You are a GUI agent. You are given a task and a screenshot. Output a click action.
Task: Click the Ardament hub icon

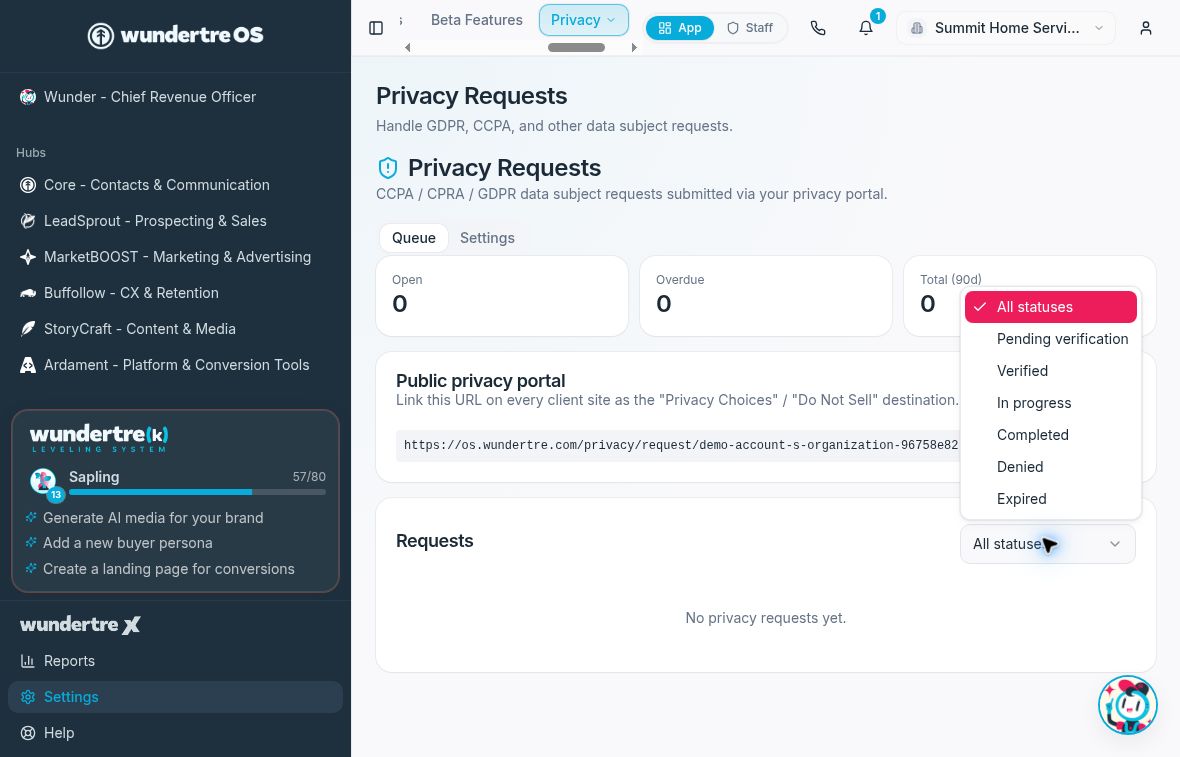[28, 365]
